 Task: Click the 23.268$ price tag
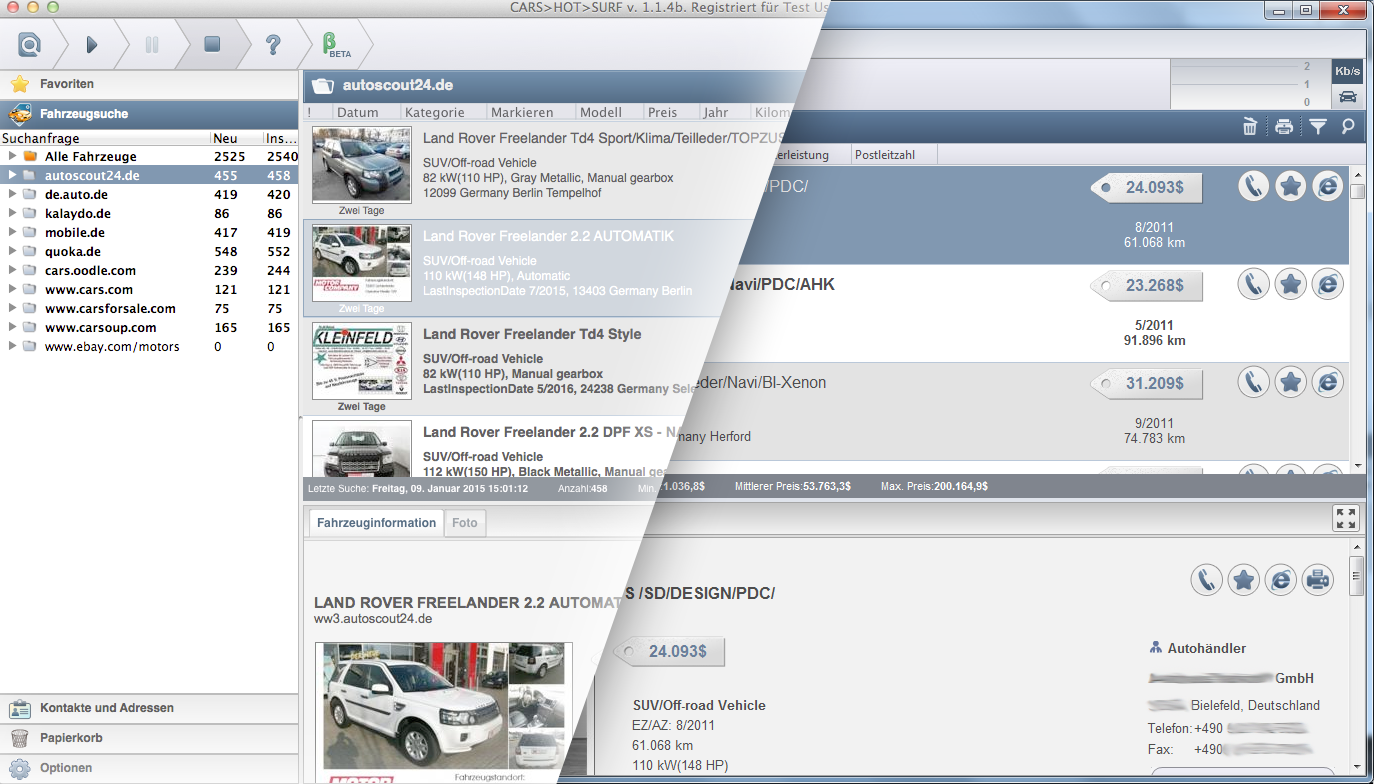click(1146, 286)
